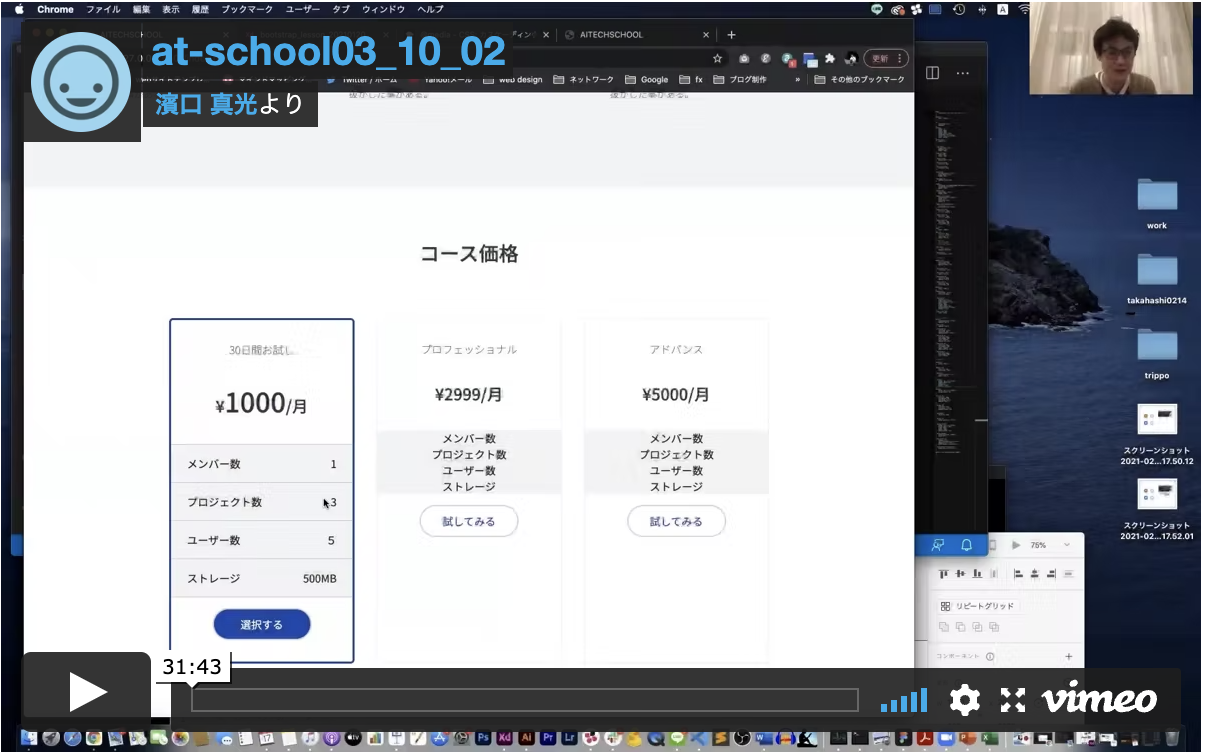Viewport: 1210px width, 754px height.
Task: Open the Chrome extensions puzzle icon
Action: tap(829, 58)
